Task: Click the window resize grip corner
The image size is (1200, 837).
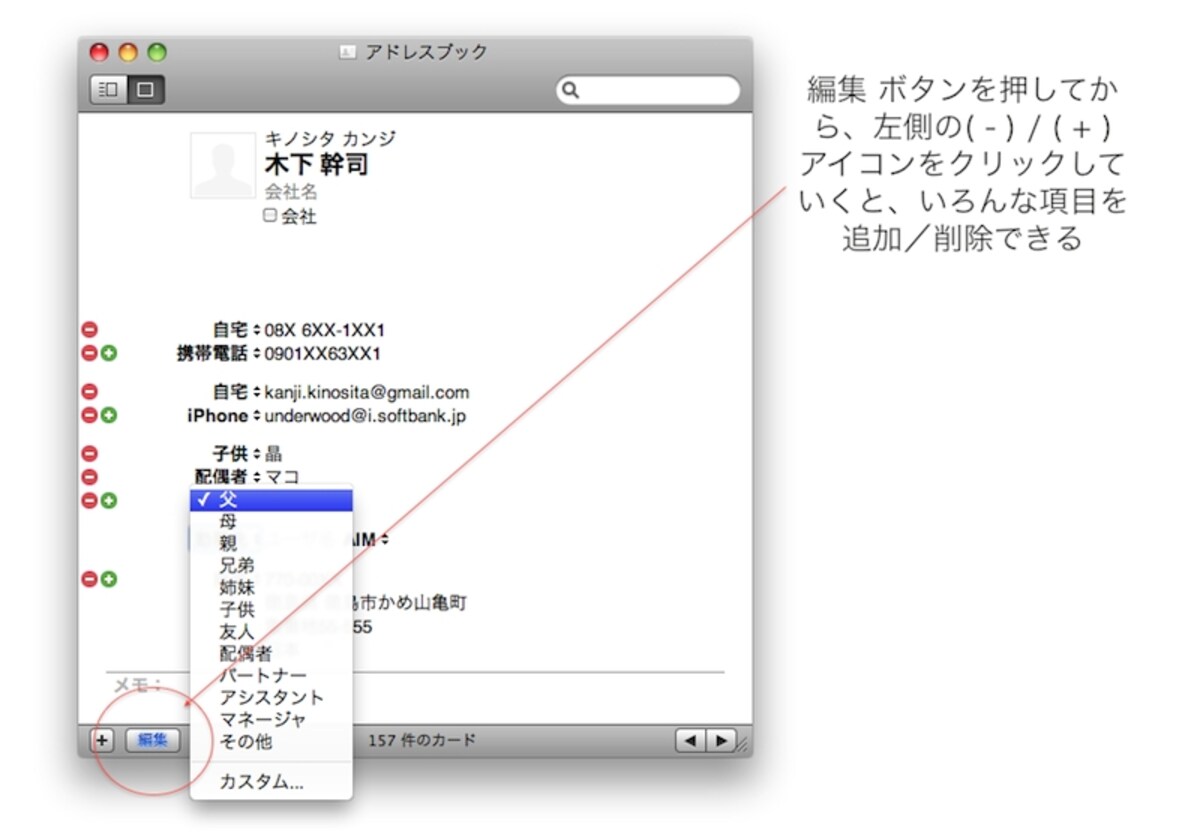Action: point(744,745)
